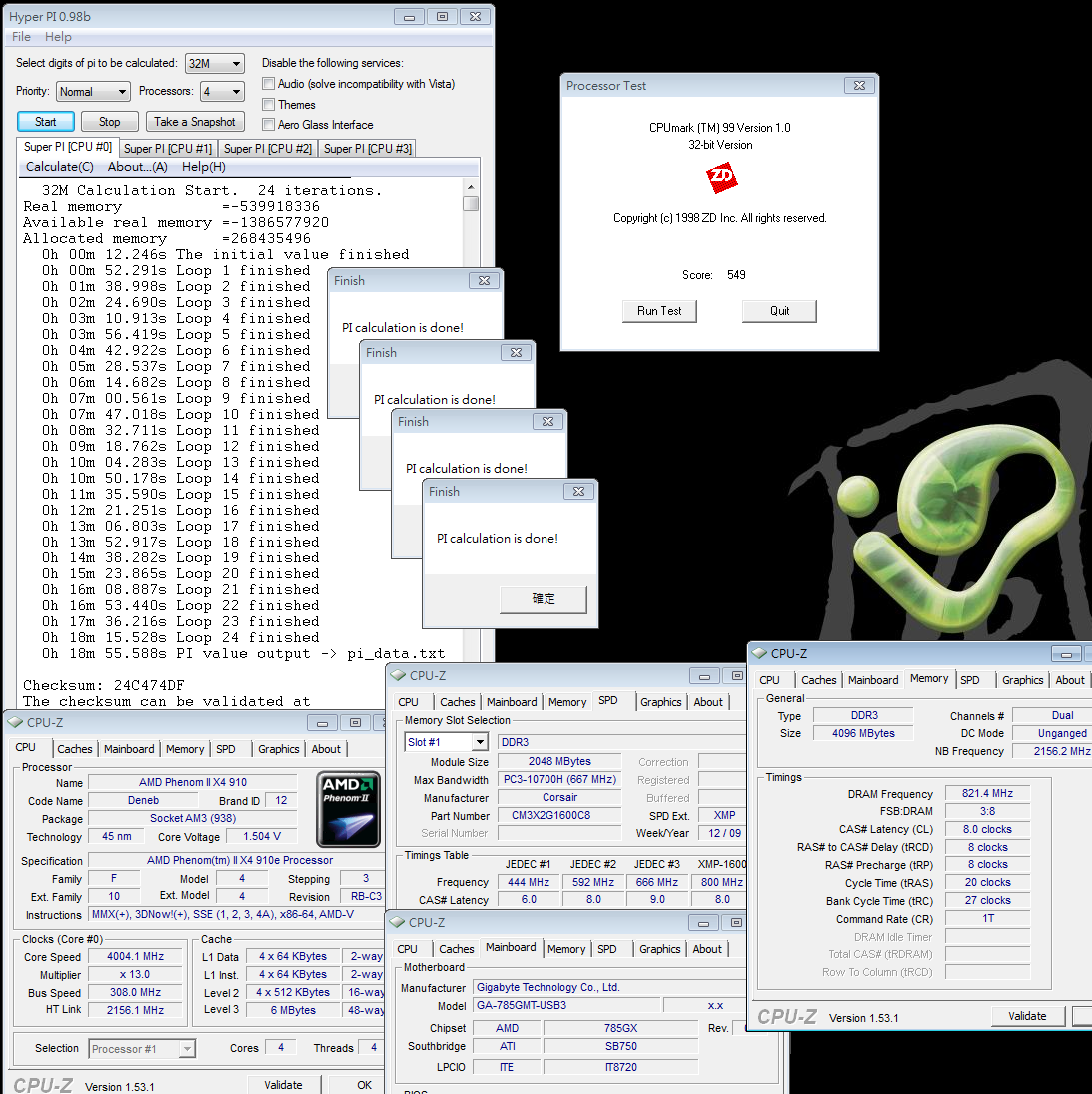Switch to Super PI [CPU #1] tab
The image size is (1092, 1094).
click(x=168, y=149)
